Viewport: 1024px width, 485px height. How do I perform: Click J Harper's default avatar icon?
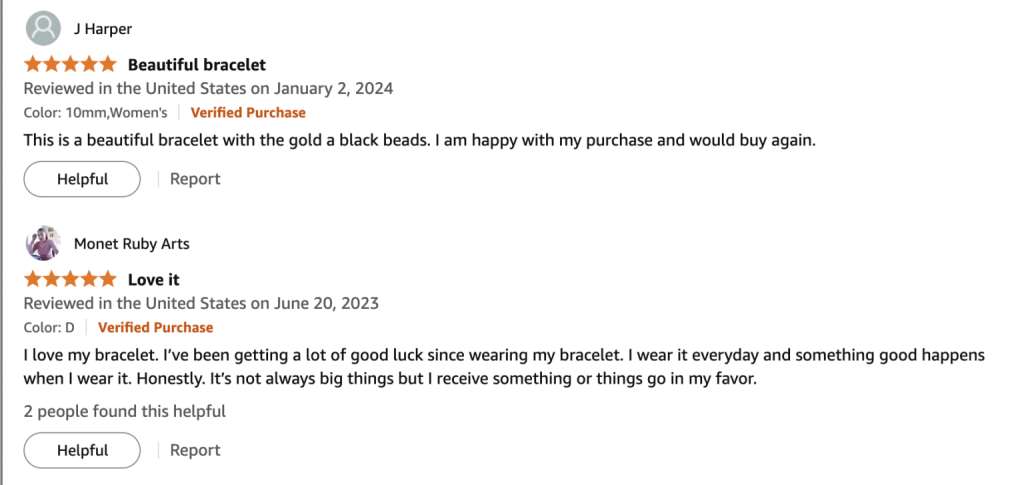(43, 28)
